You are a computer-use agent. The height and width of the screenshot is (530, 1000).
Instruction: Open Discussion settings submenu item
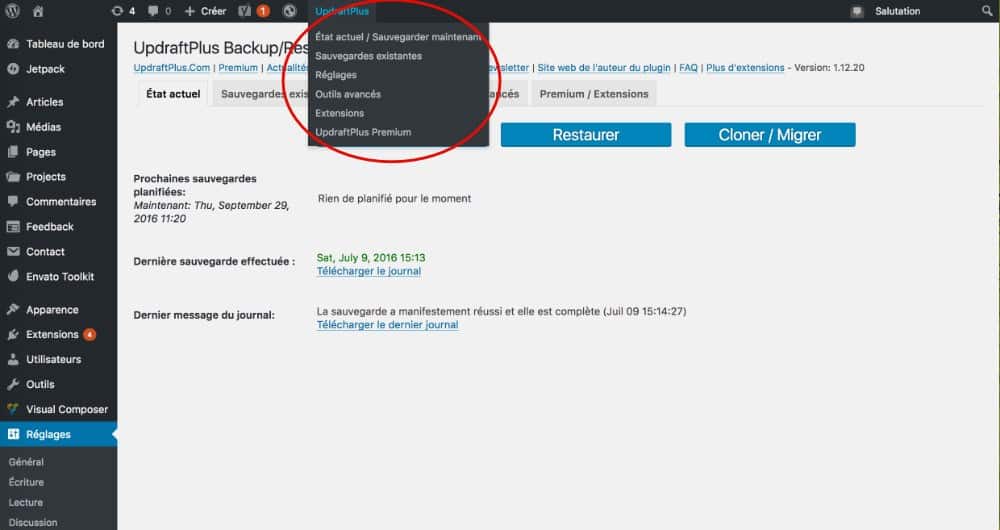click(33, 522)
